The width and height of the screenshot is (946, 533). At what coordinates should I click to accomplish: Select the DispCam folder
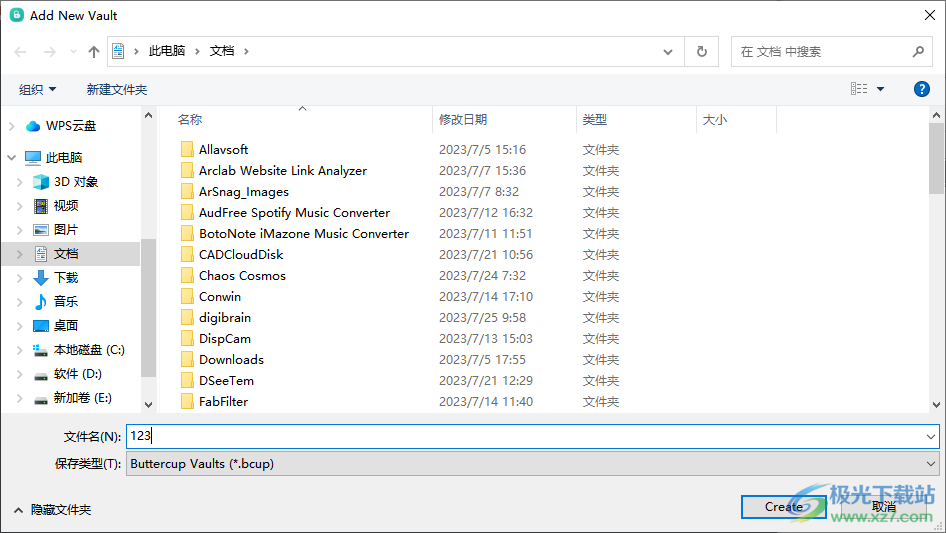pyautogui.click(x=225, y=339)
